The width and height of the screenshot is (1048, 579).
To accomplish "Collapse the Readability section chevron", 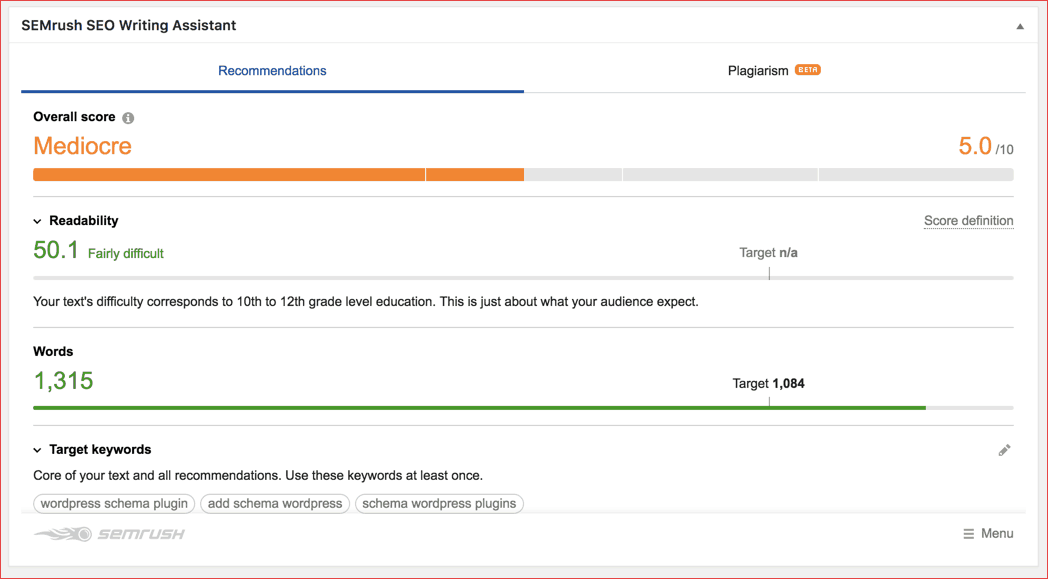I will [37, 221].
